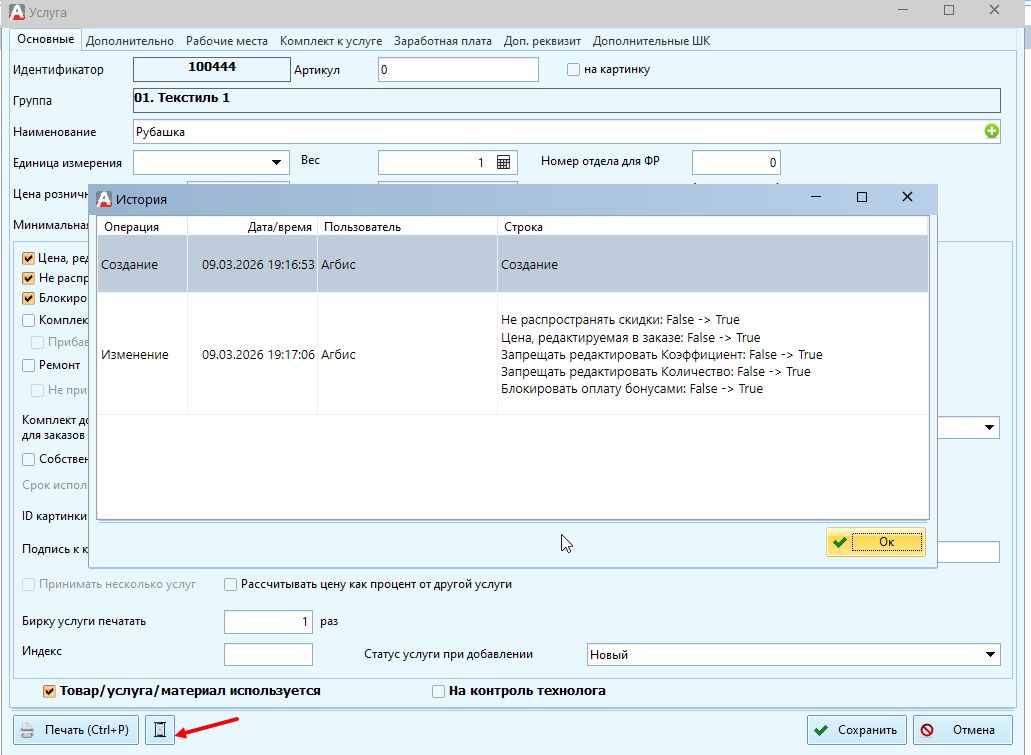Click the 'Сохранить' button
Screen dimensions: 1031x755
857,730
